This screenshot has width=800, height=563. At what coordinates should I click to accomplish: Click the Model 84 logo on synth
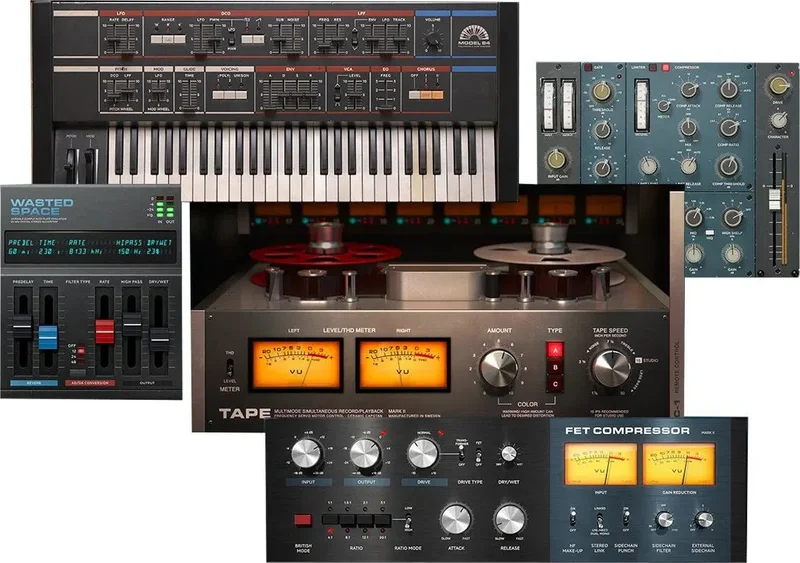pos(474,38)
